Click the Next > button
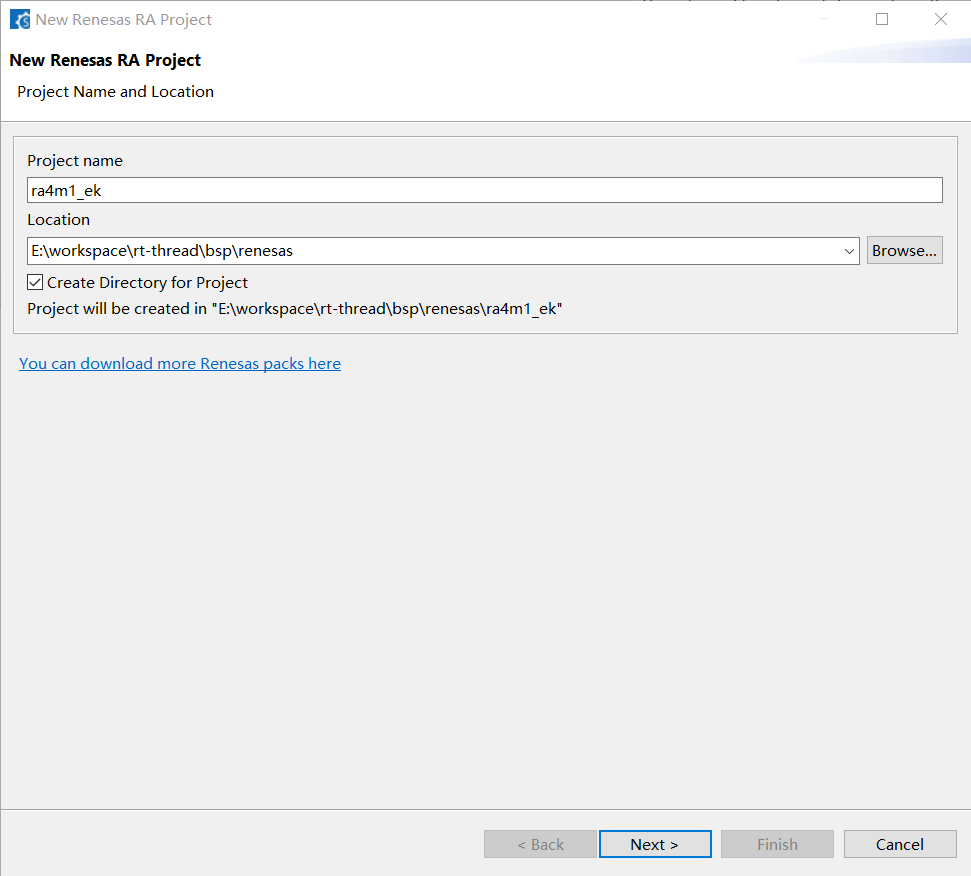This screenshot has height=876, width=971. (x=655, y=845)
